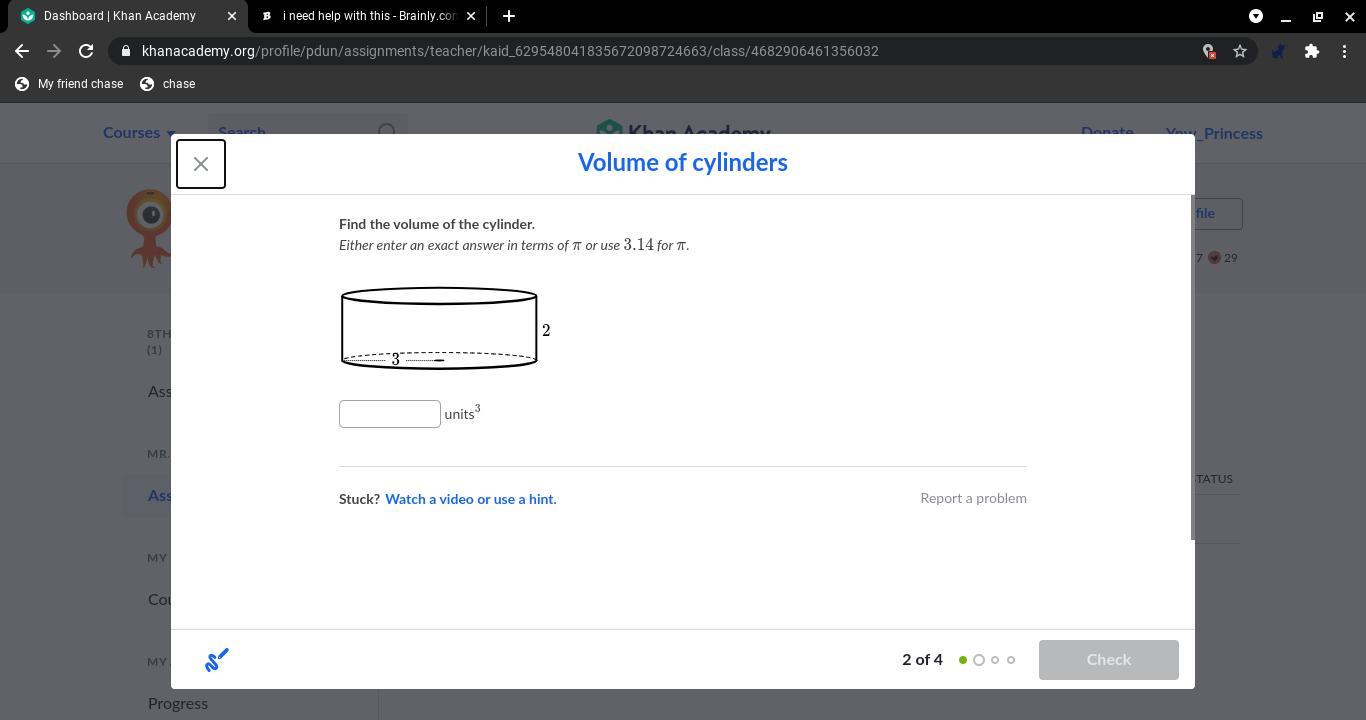Viewport: 1366px width, 720px height.
Task: Click the address bar URL
Action: point(510,51)
